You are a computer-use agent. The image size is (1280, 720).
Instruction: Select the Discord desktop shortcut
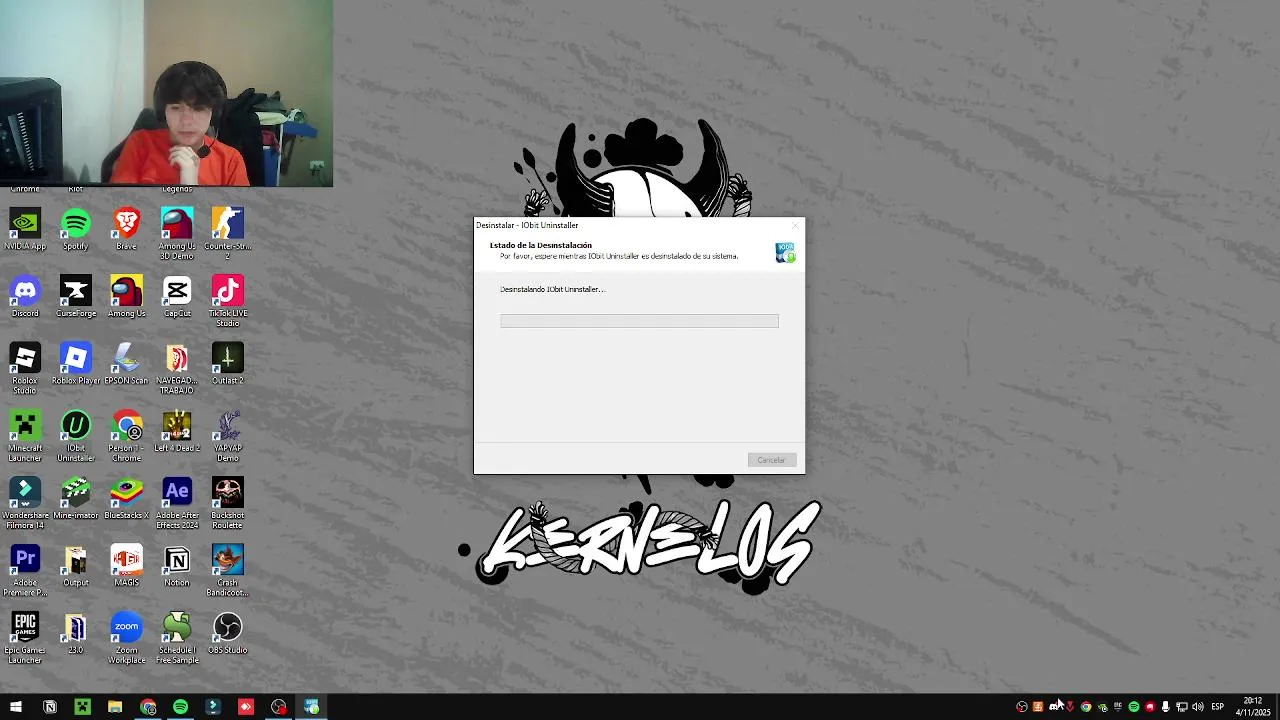tap(25, 297)
